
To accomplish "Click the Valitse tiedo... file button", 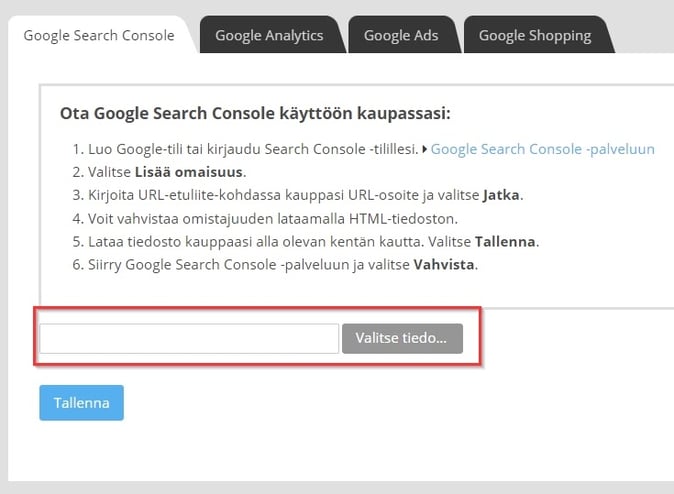I will [x=402, y=338].
